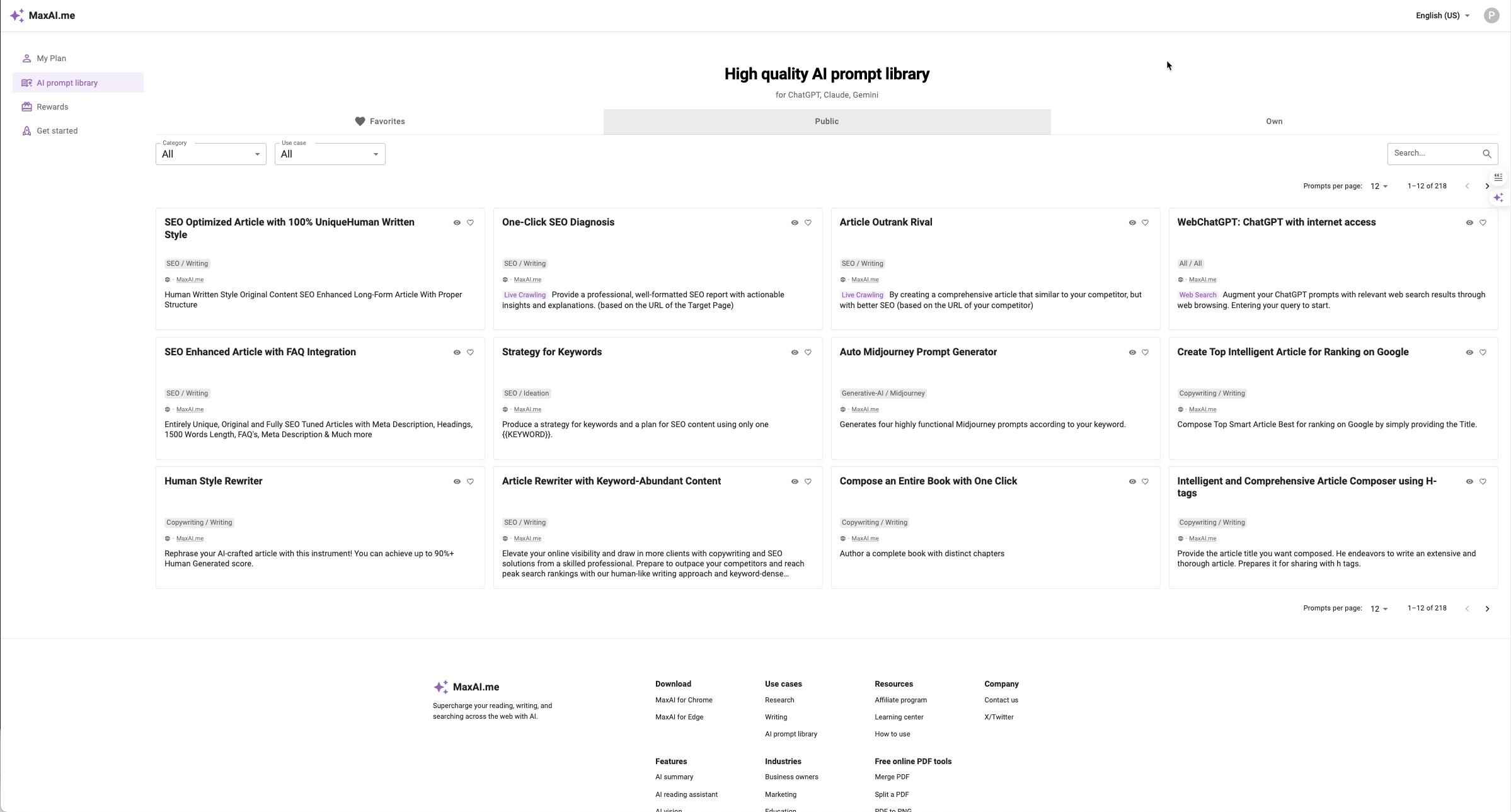Open MaxAI for Chrome footer link
This screenshot has height=812, width=1511.
684,700
